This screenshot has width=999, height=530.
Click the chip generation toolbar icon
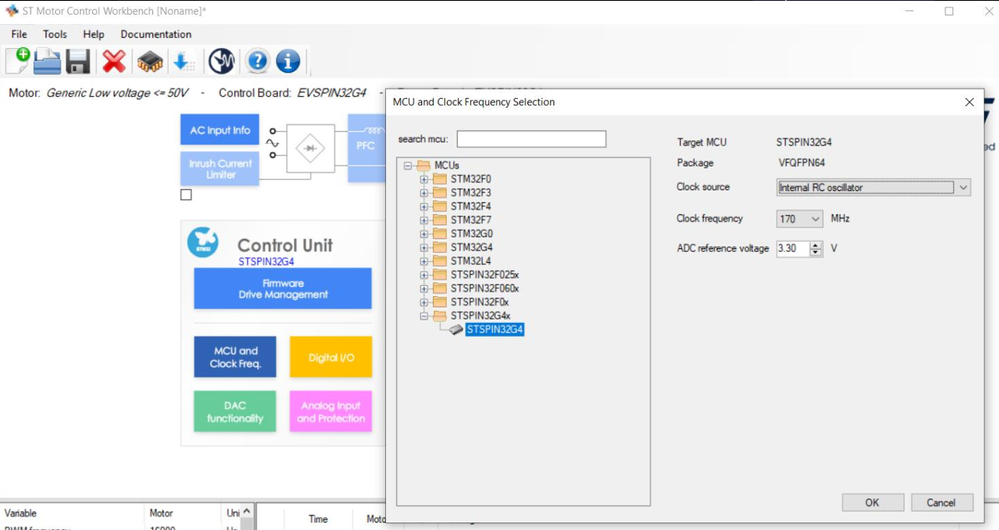click(x=150, y=62)
